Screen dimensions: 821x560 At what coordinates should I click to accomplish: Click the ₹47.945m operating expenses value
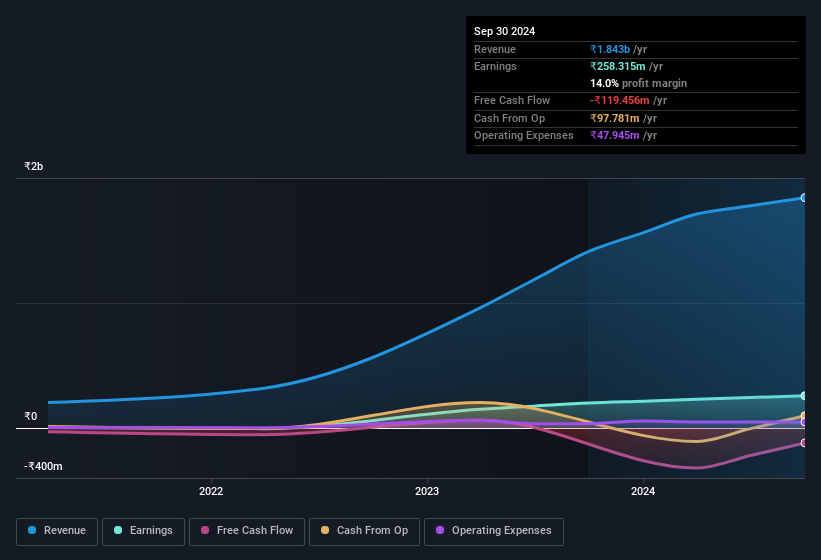615,135
